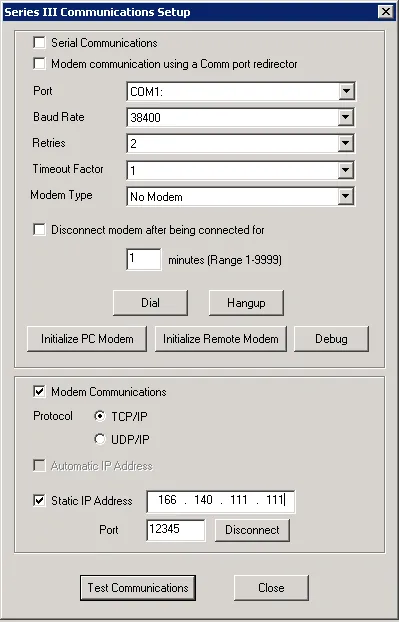Open the Modem Type dropdown
The width and height of the screenshot is (399, 622).
[x=346, y=196]
